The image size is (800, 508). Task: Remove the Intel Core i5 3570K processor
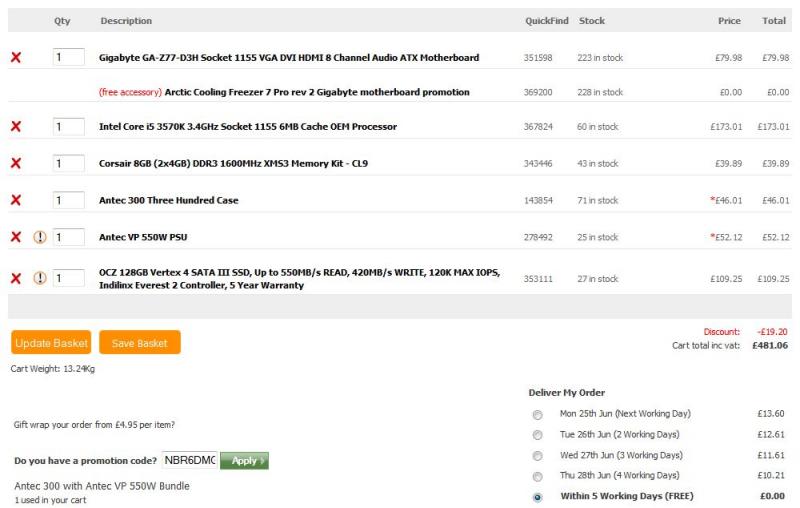(16, 126)
